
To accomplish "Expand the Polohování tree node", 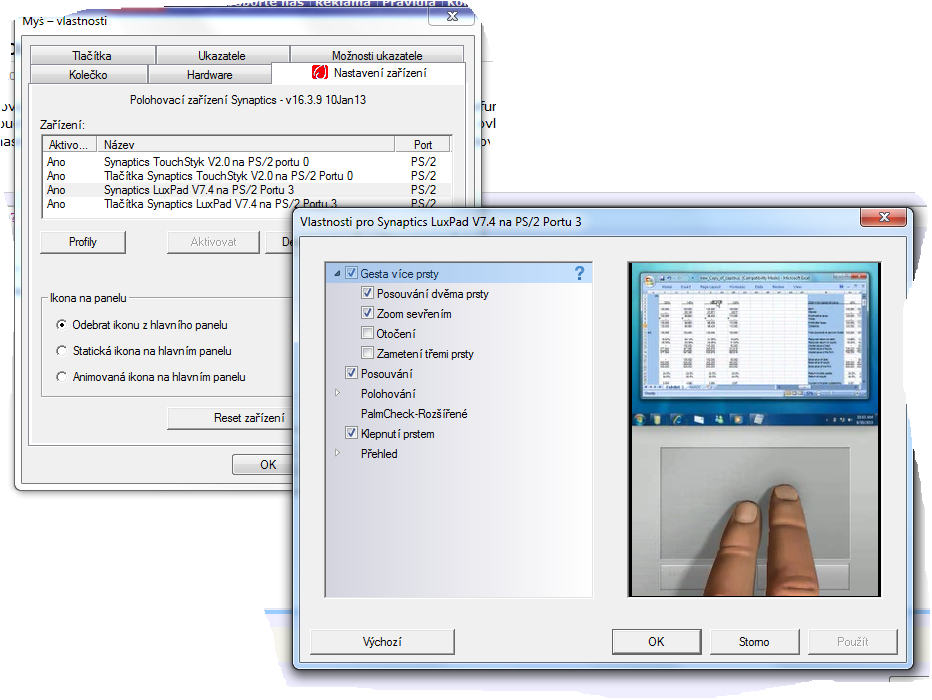I will (337, 393).
